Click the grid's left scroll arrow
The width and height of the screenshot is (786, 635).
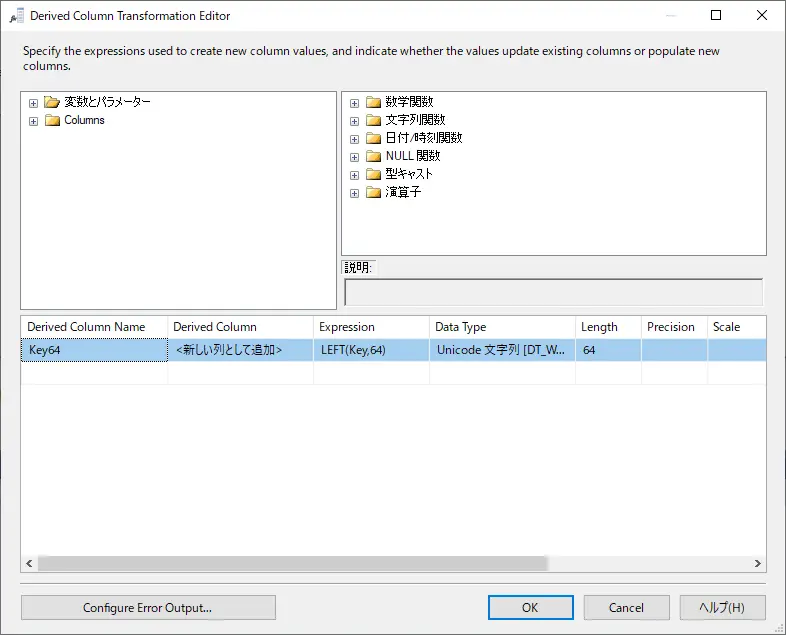[29, 563]
